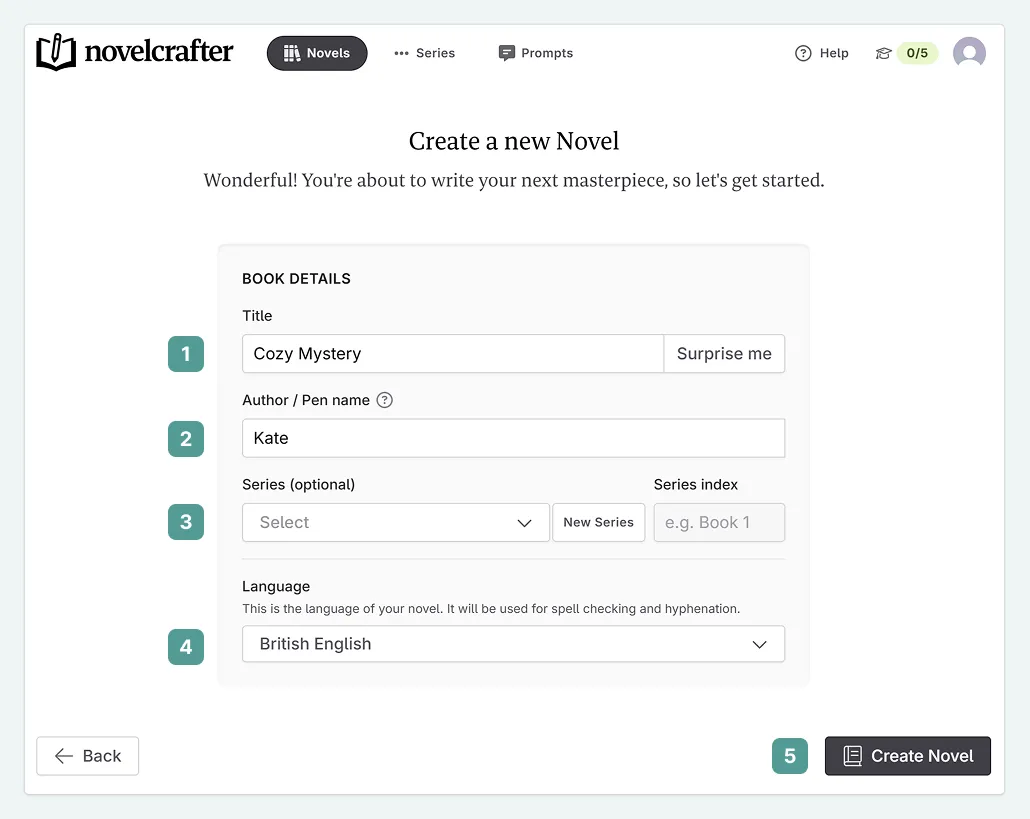Click the New Series button
1030x819 pixels.
click(598, 522)
